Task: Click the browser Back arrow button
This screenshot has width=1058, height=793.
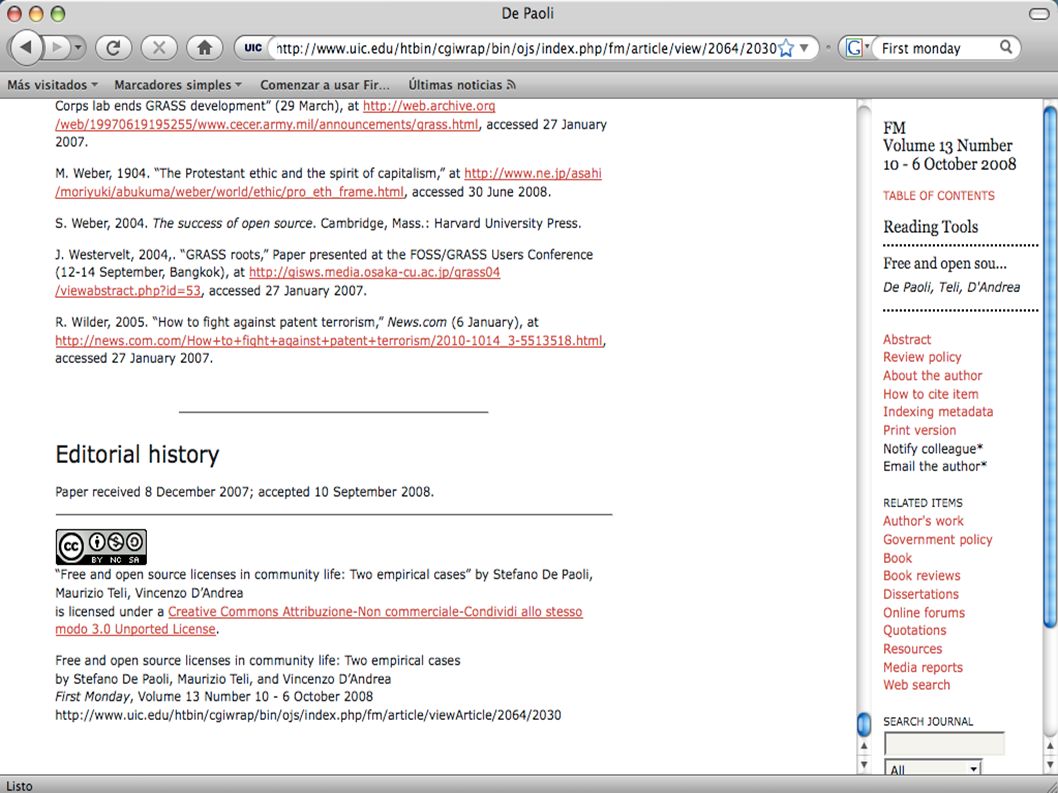Action: pyautogui.click(x=26, y=47)
